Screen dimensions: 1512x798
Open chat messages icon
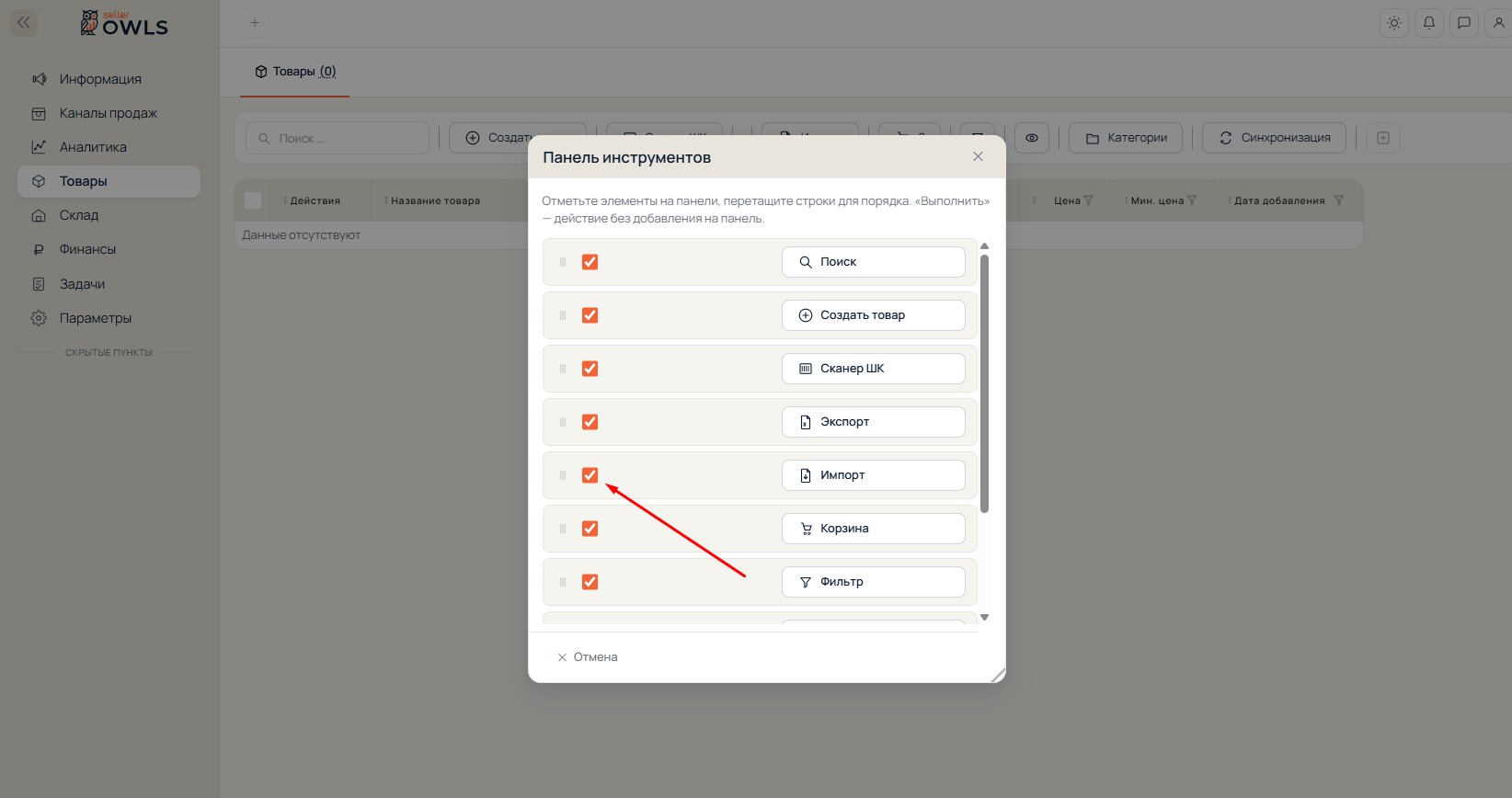(x=1464, y=23)
